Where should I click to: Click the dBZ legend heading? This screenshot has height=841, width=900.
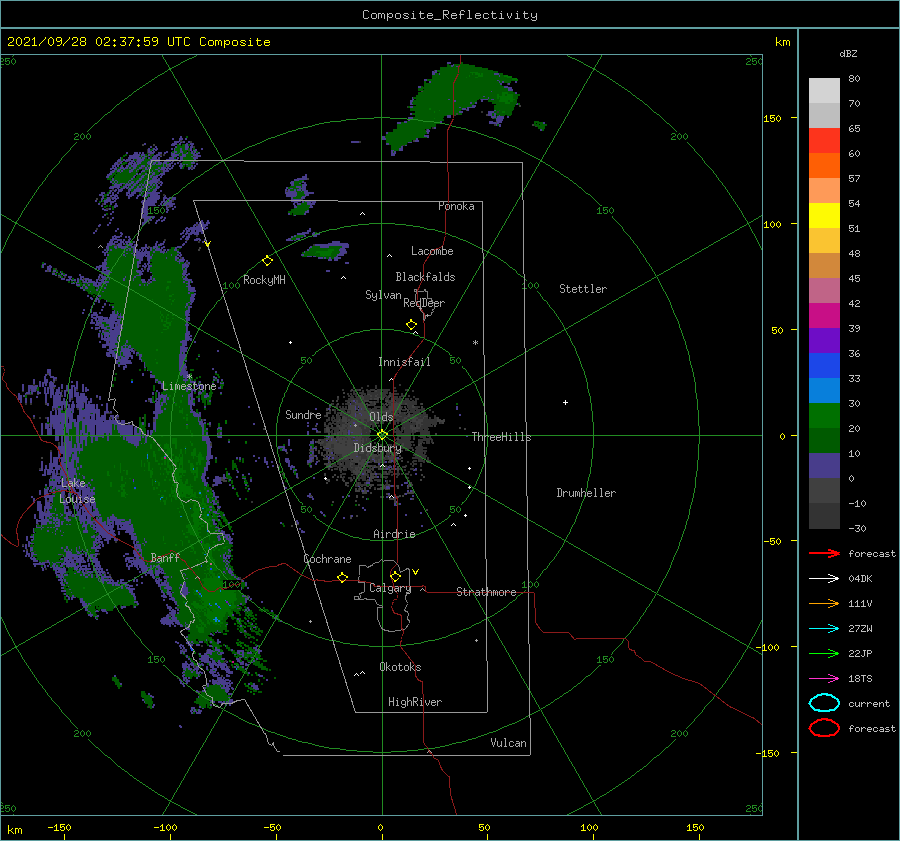tap(848, 53)
